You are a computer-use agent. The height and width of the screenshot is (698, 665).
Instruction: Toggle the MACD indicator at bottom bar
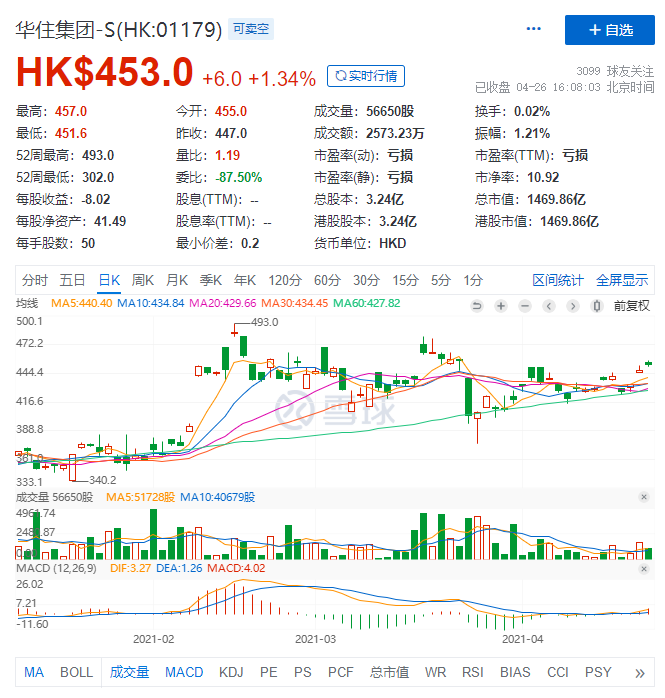[x=184, y=672]
